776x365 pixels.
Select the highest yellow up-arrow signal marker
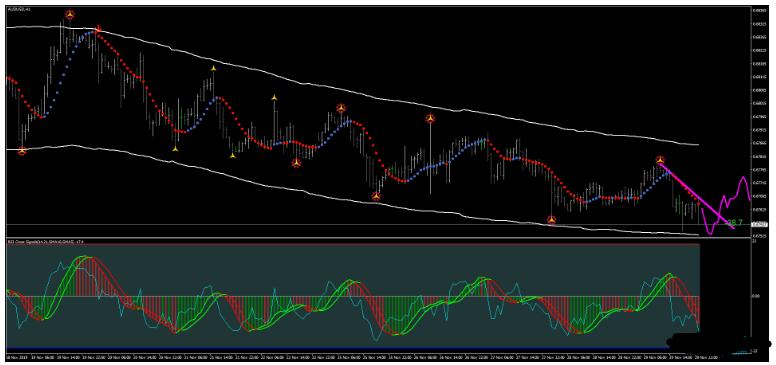[x=213, y=68]
